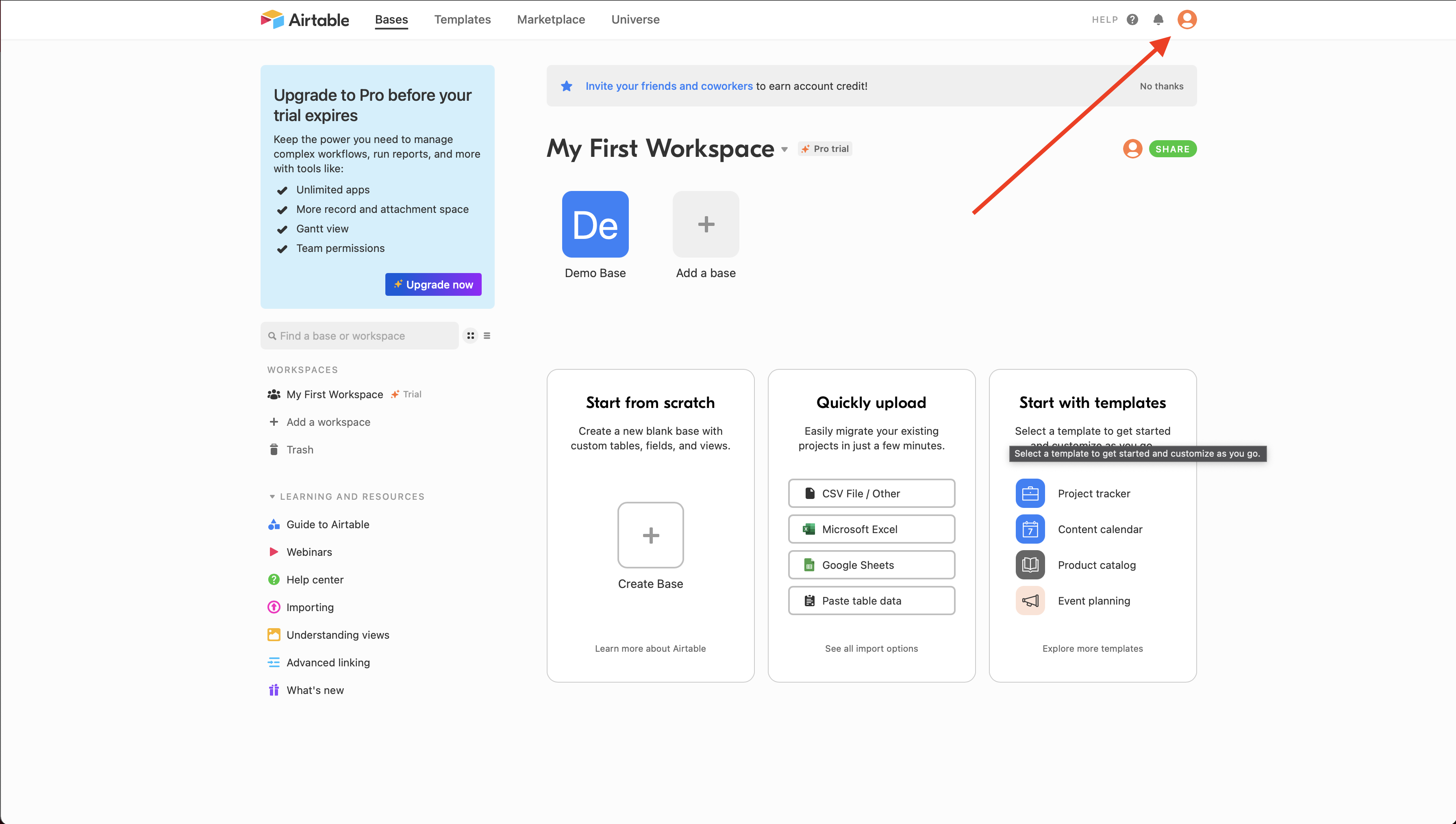Click the Advanced linking icon
This screenshot has height=824, width=1456.
tap(274, 662)
